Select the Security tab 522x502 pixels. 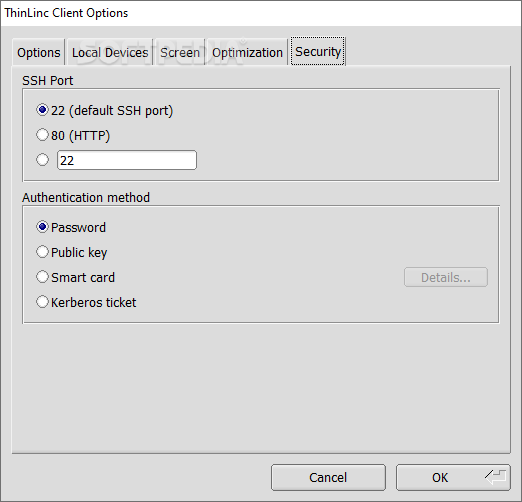click(x=318, y=51)
